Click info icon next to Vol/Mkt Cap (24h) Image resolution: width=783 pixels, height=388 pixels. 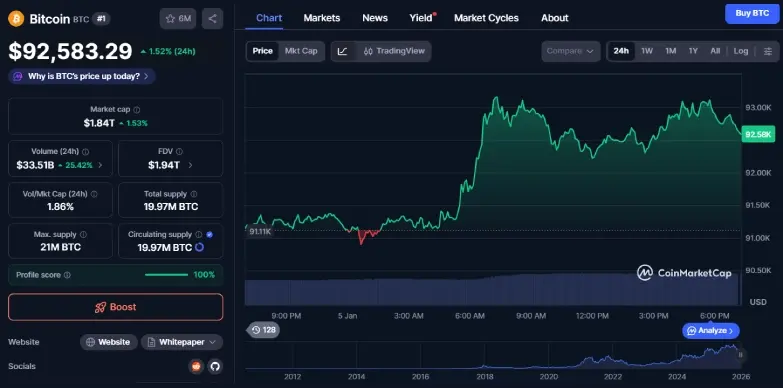click(94, 194)
